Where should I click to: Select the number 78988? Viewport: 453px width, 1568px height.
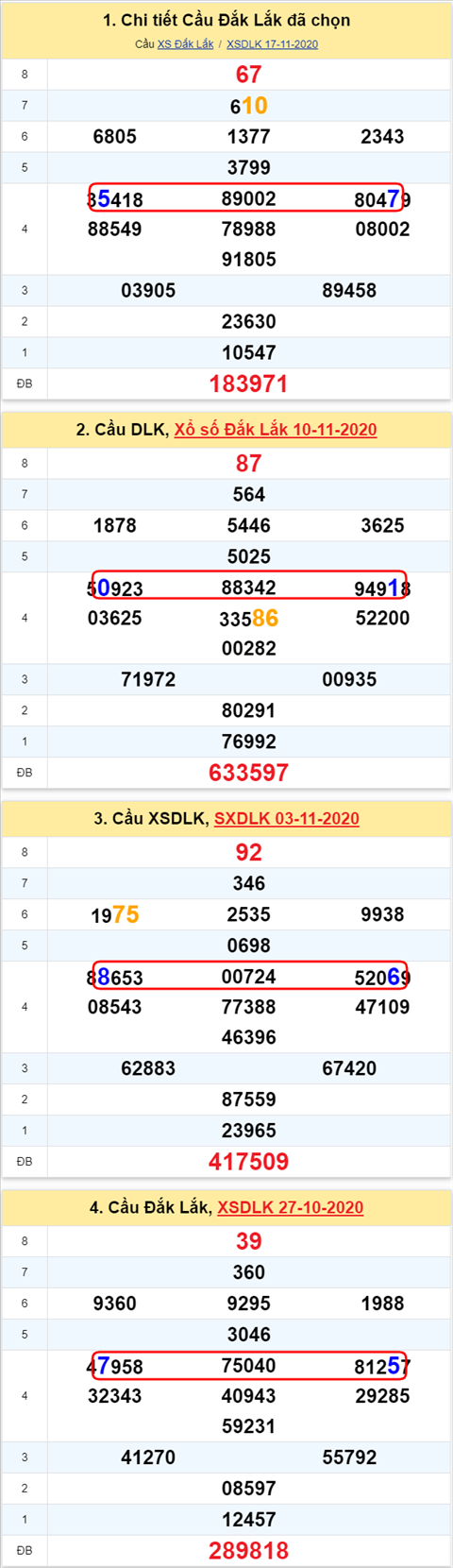tap(249, 230)
